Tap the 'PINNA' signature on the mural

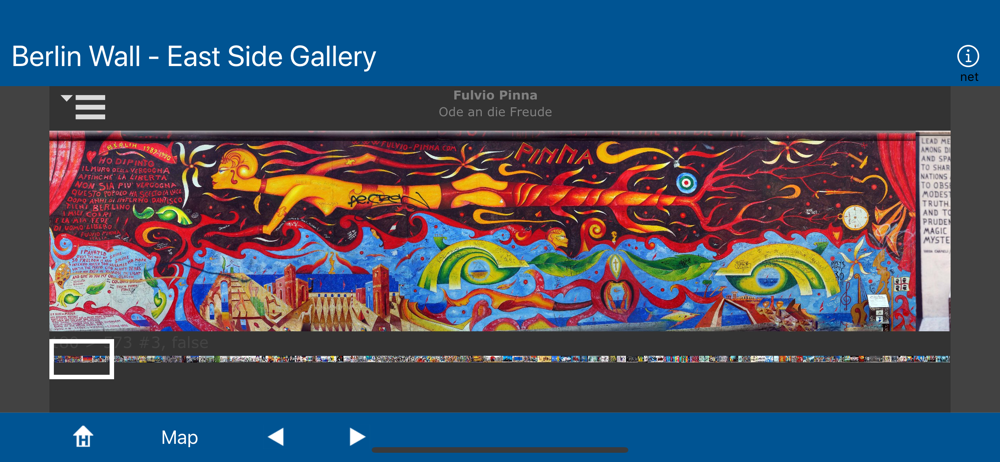551,153
